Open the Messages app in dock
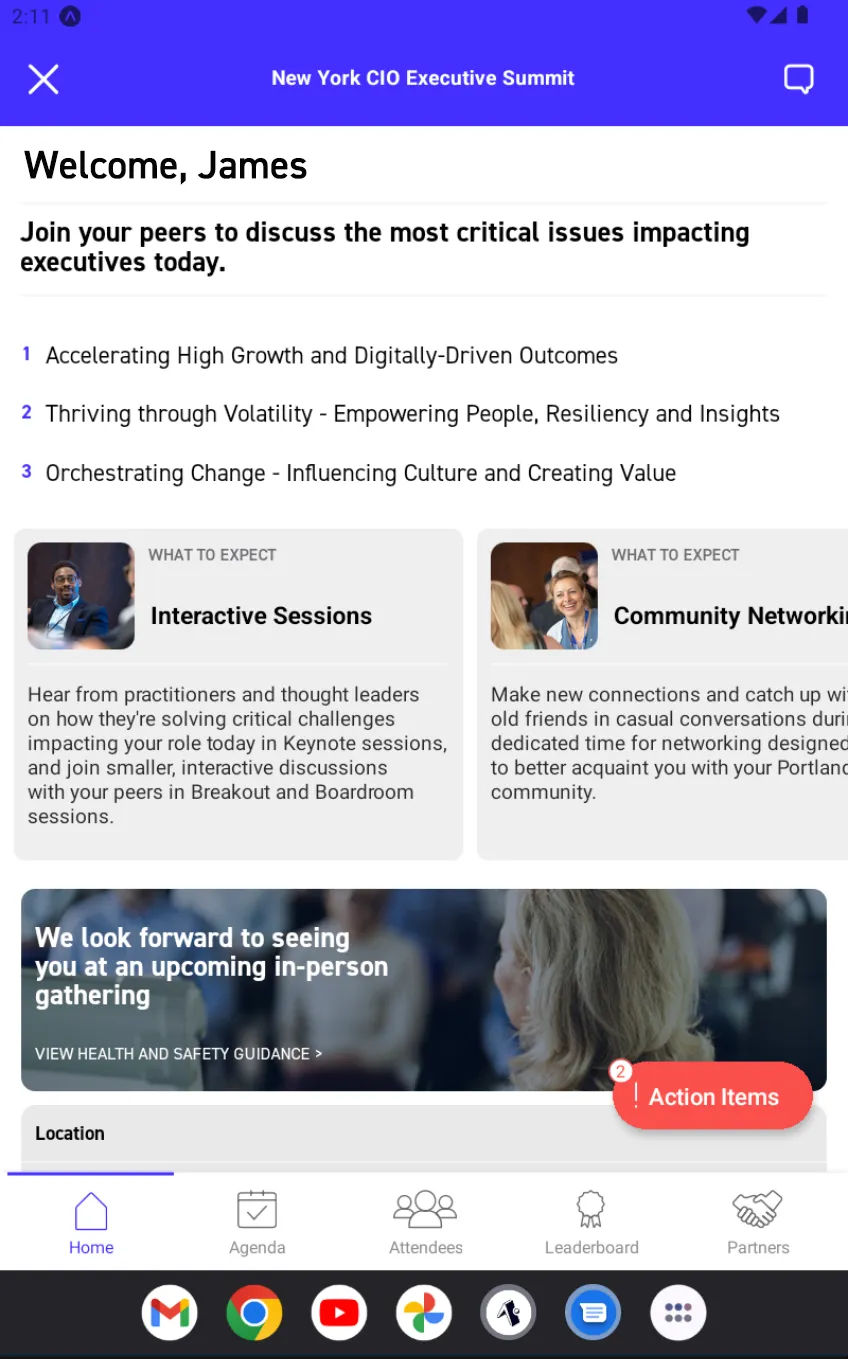The image size is (848, 1359). (x=593, y=1312)
